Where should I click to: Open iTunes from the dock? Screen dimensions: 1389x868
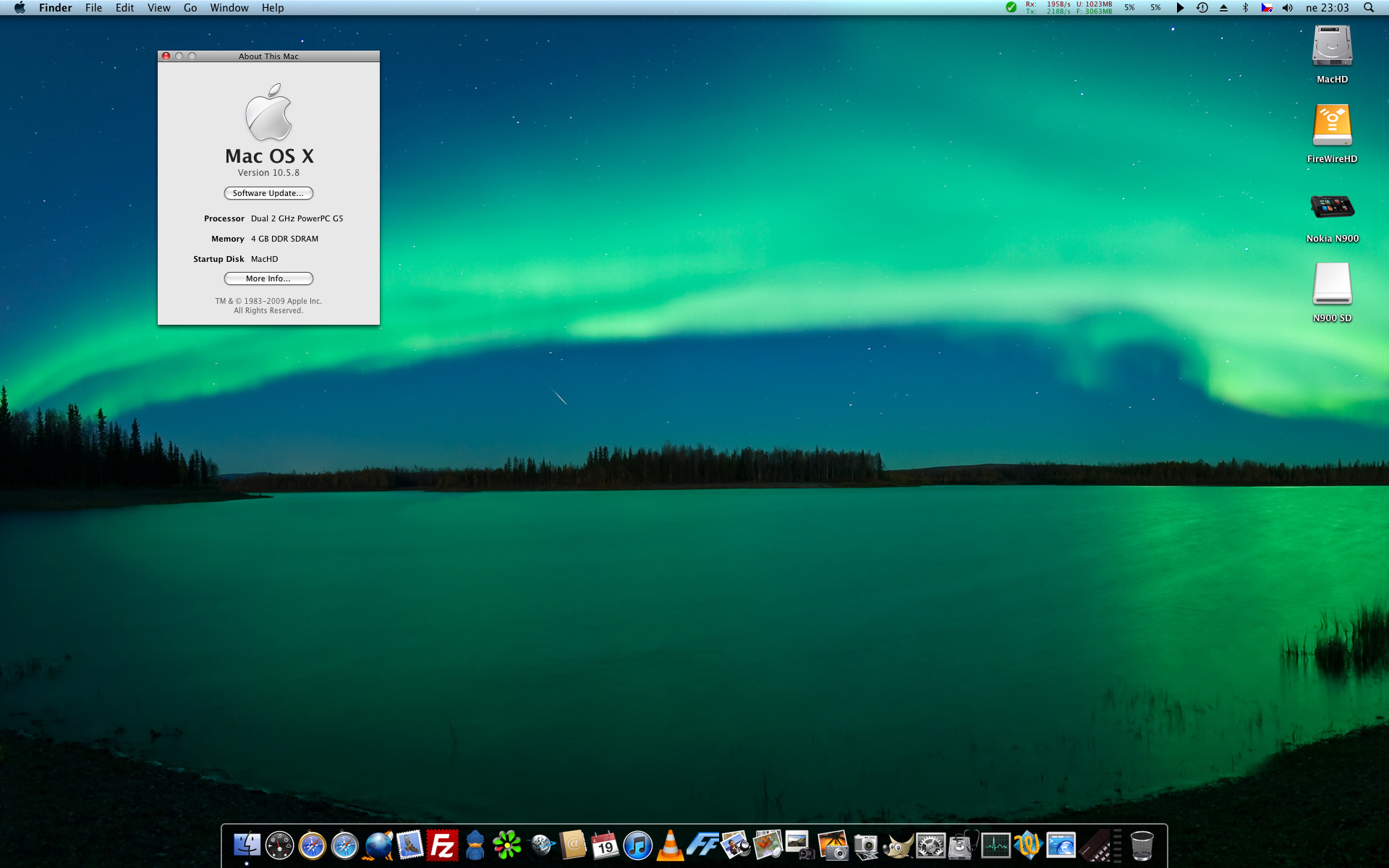[x=637, y=845]
